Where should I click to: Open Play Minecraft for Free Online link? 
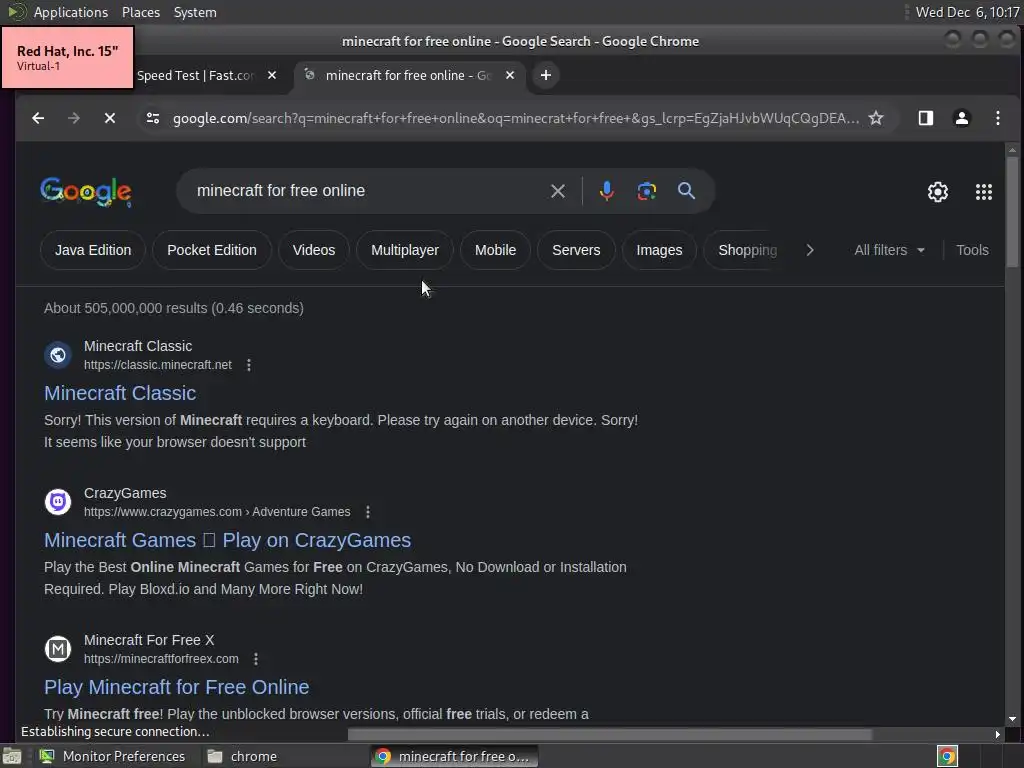176,687
